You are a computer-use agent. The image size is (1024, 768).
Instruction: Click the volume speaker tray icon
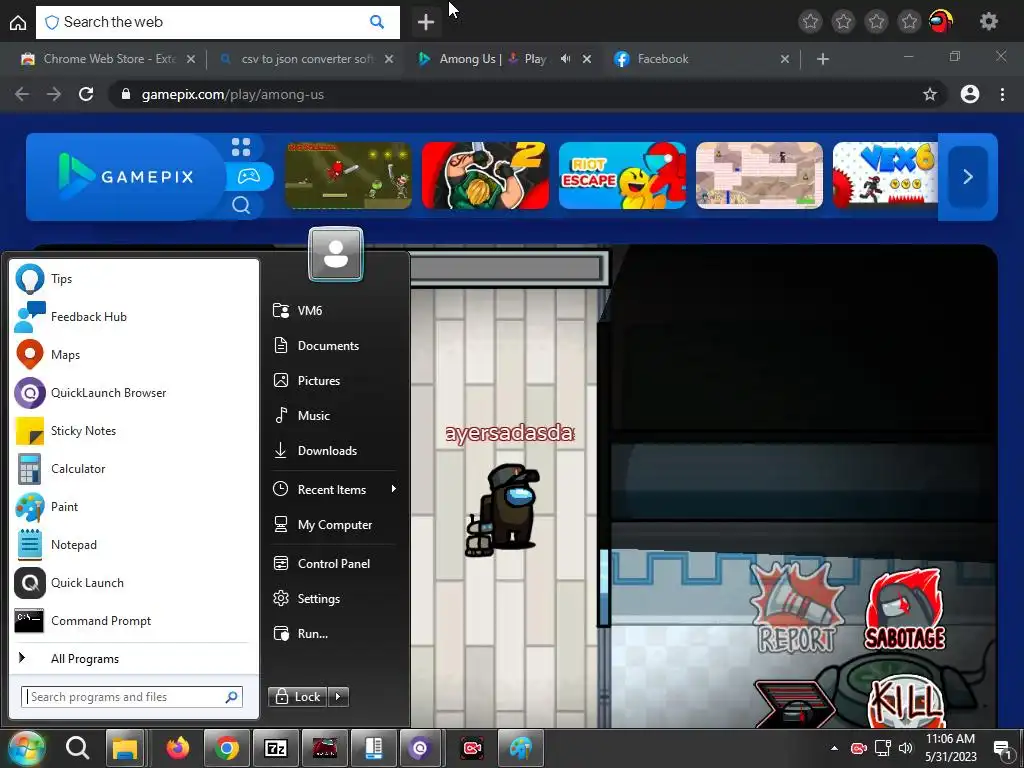tap(906, 748)
